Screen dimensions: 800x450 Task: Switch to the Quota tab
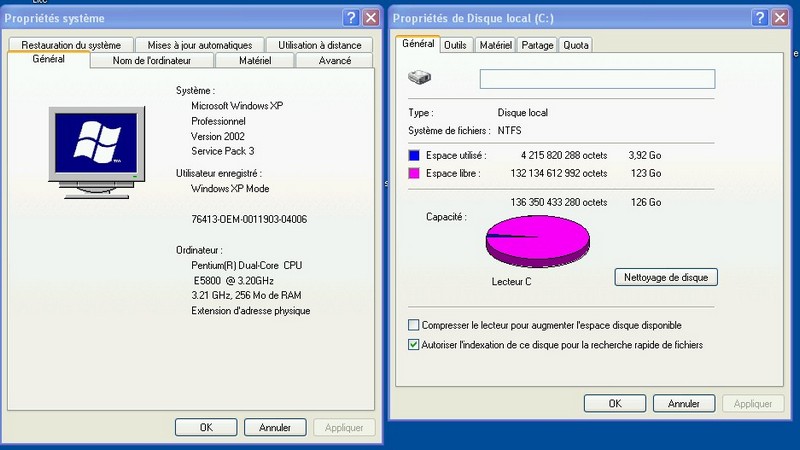(x=576, y=45)
